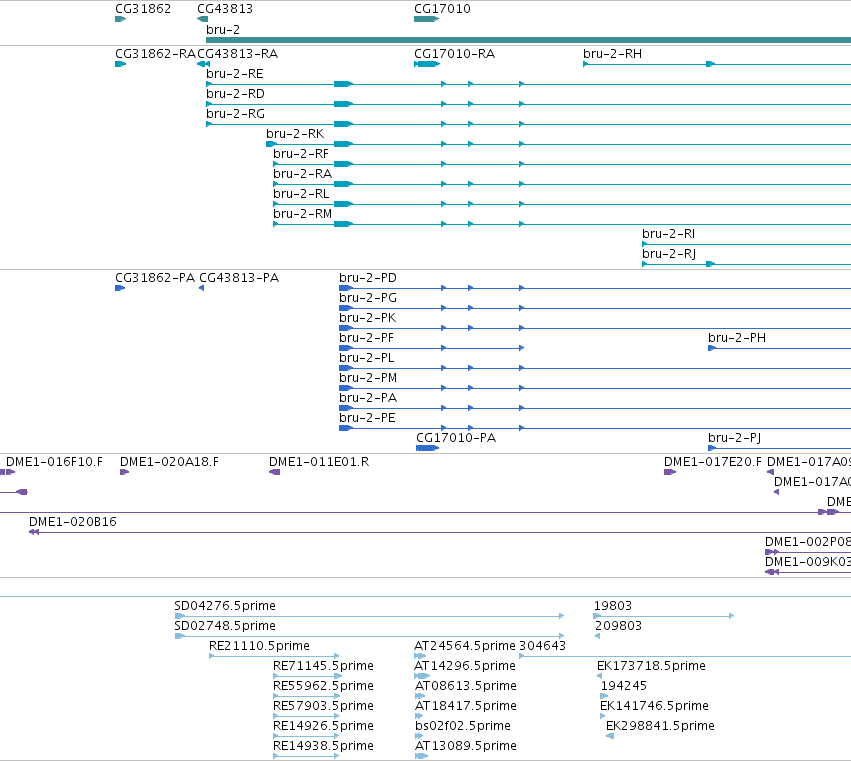Select the bru-2-RK transcript label

pos(295,134)
